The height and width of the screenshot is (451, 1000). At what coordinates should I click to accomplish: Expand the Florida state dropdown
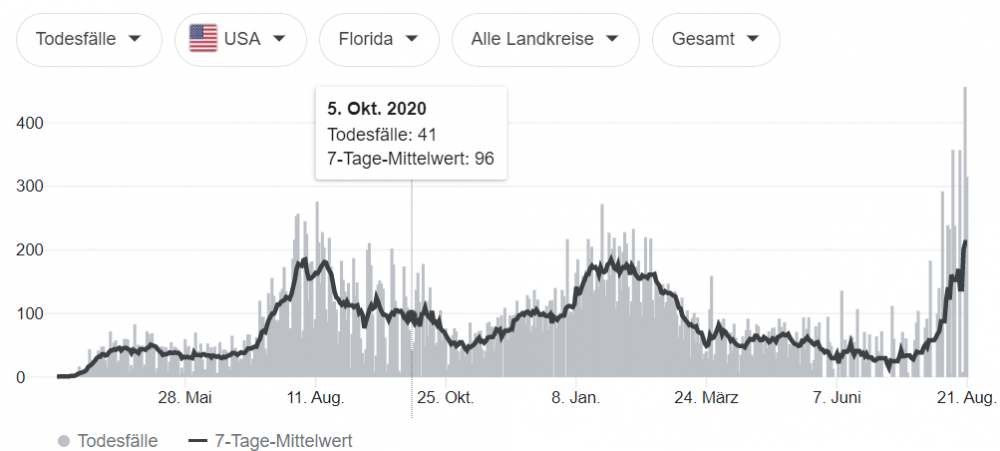[379, 39]
